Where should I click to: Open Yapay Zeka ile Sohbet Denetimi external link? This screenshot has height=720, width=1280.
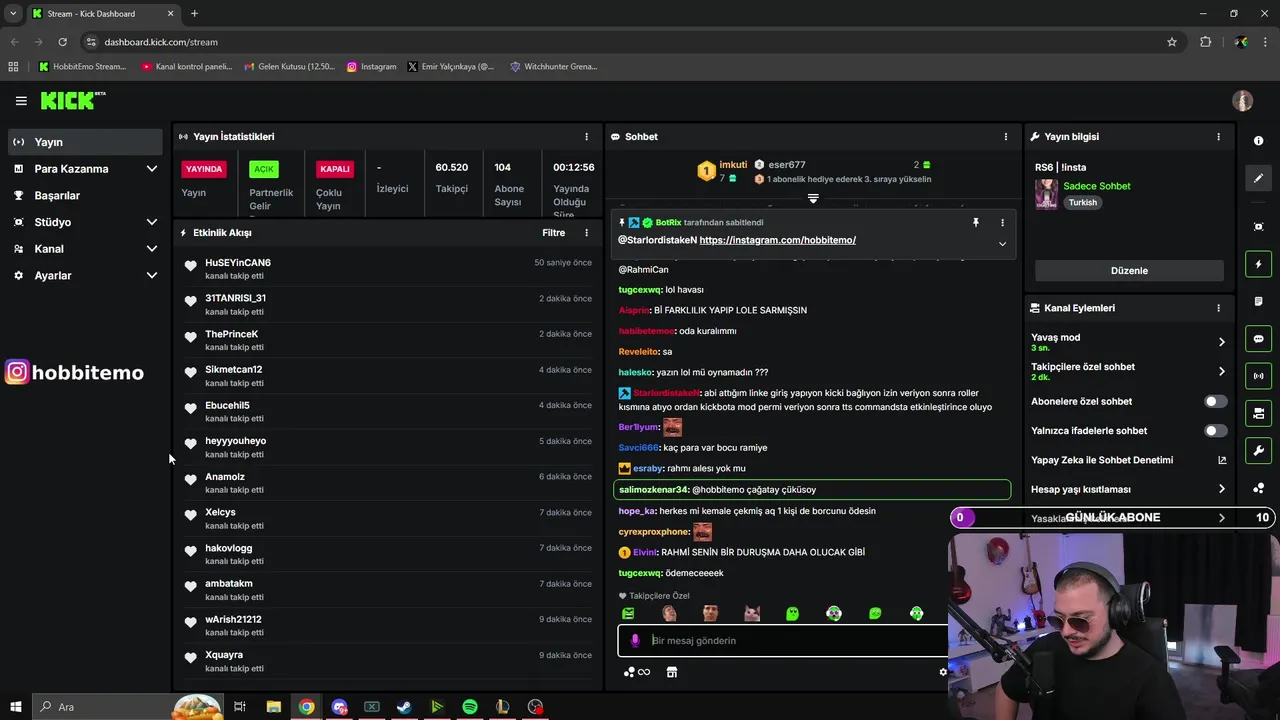[x=1222, y=460]
